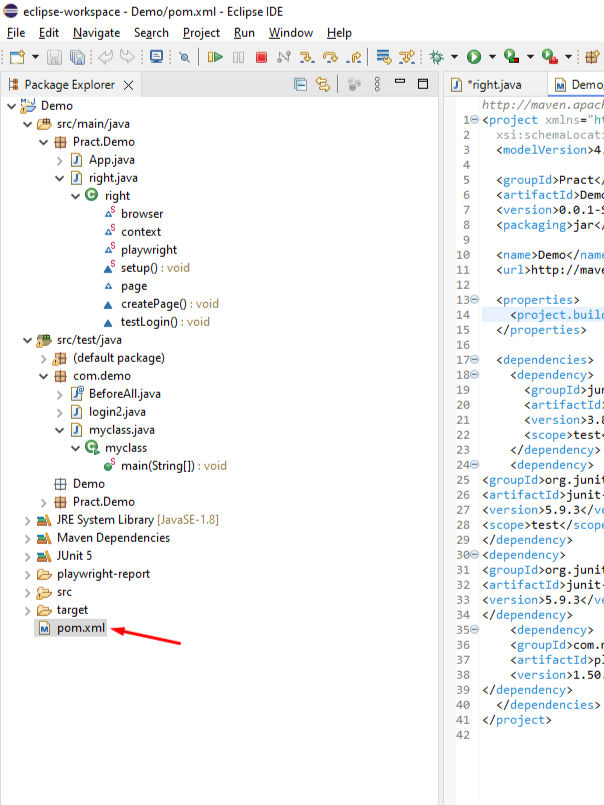This screenshot has width=604, height=805.
Task: Click the green Run button icon
Action: 474,57
